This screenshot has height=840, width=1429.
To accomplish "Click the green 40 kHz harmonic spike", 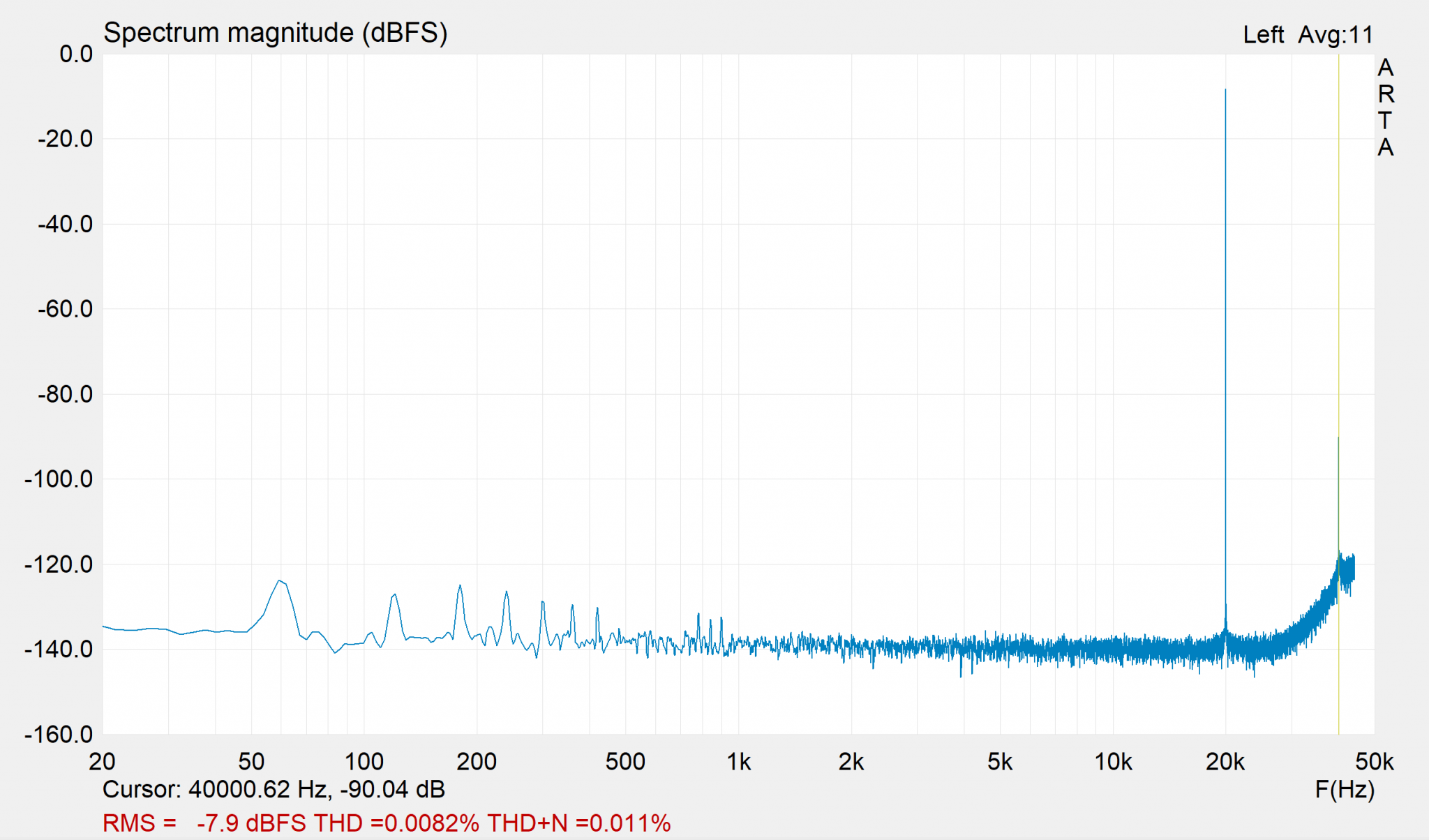I will coord(1338,495).
